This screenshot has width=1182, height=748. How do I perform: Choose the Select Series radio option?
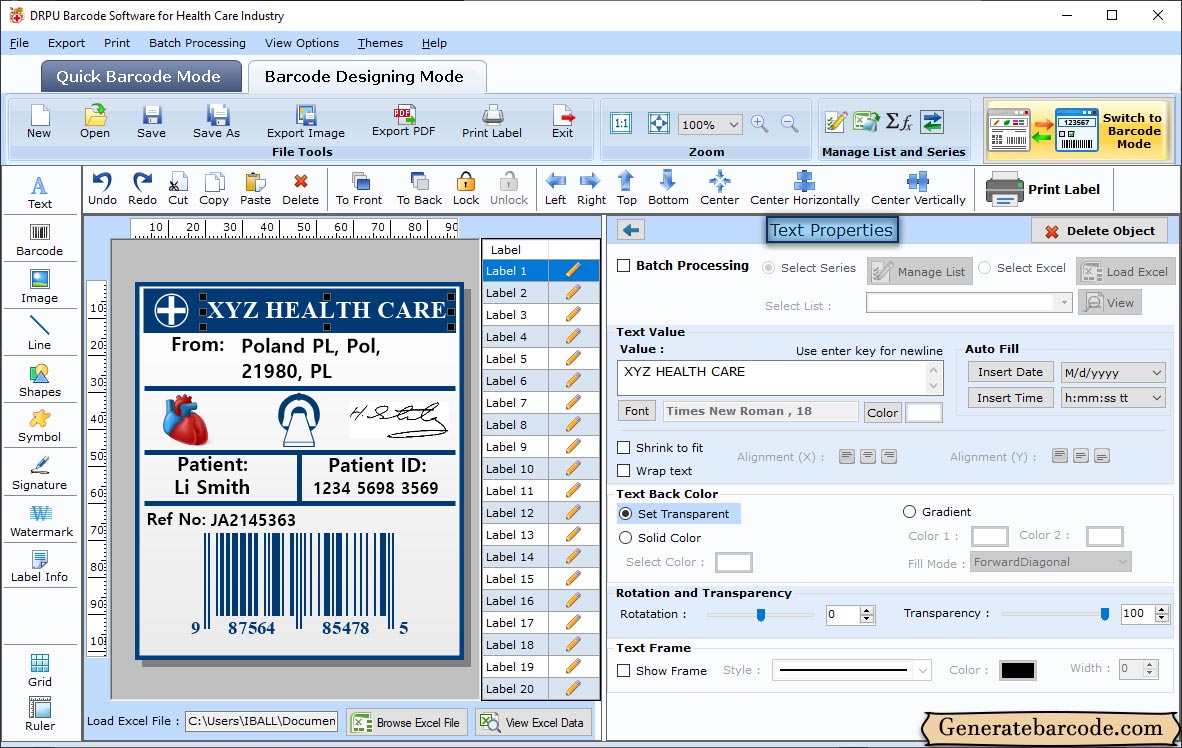(x=768, y=268)
